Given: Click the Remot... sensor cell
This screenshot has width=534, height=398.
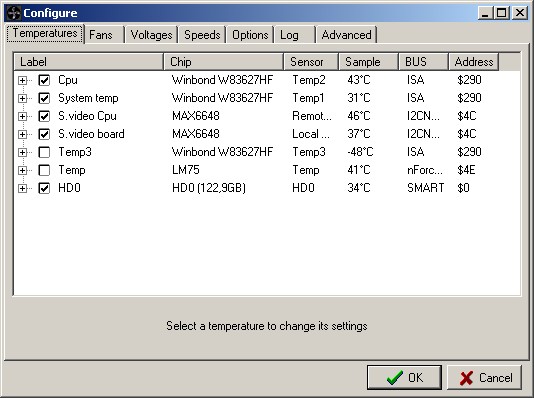Looking at the screenshot, I should click(312, 116).
